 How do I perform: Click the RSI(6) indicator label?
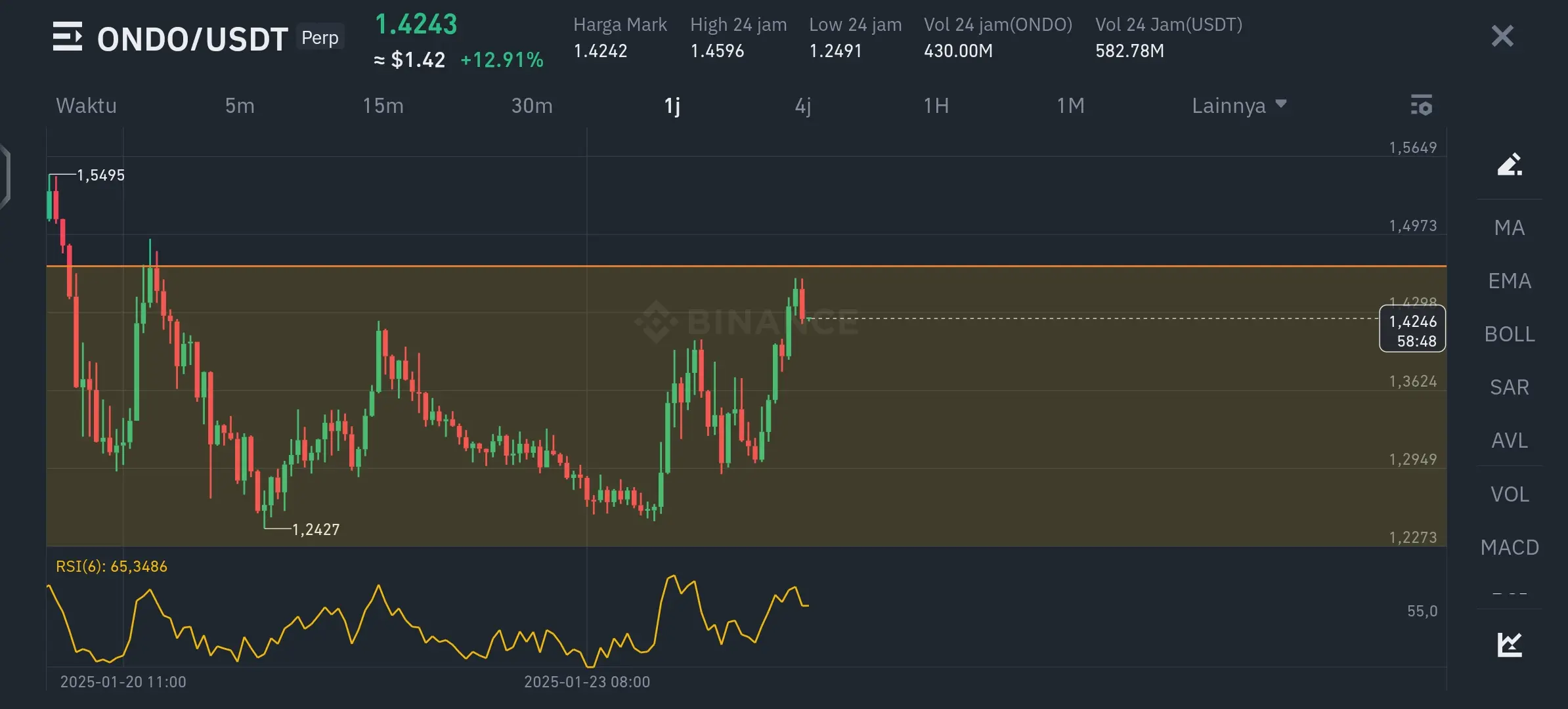click(x=111, y=567)
